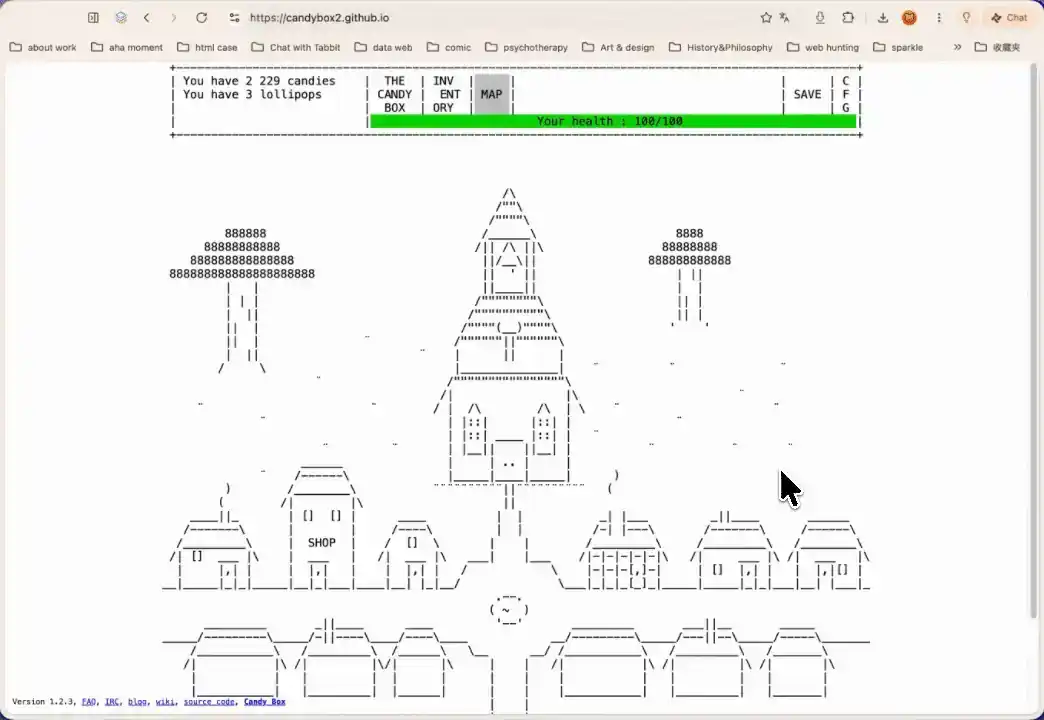Open the layered workspaces icon in toolbar
The image size is (1044, 720).
tap(121, 18)
